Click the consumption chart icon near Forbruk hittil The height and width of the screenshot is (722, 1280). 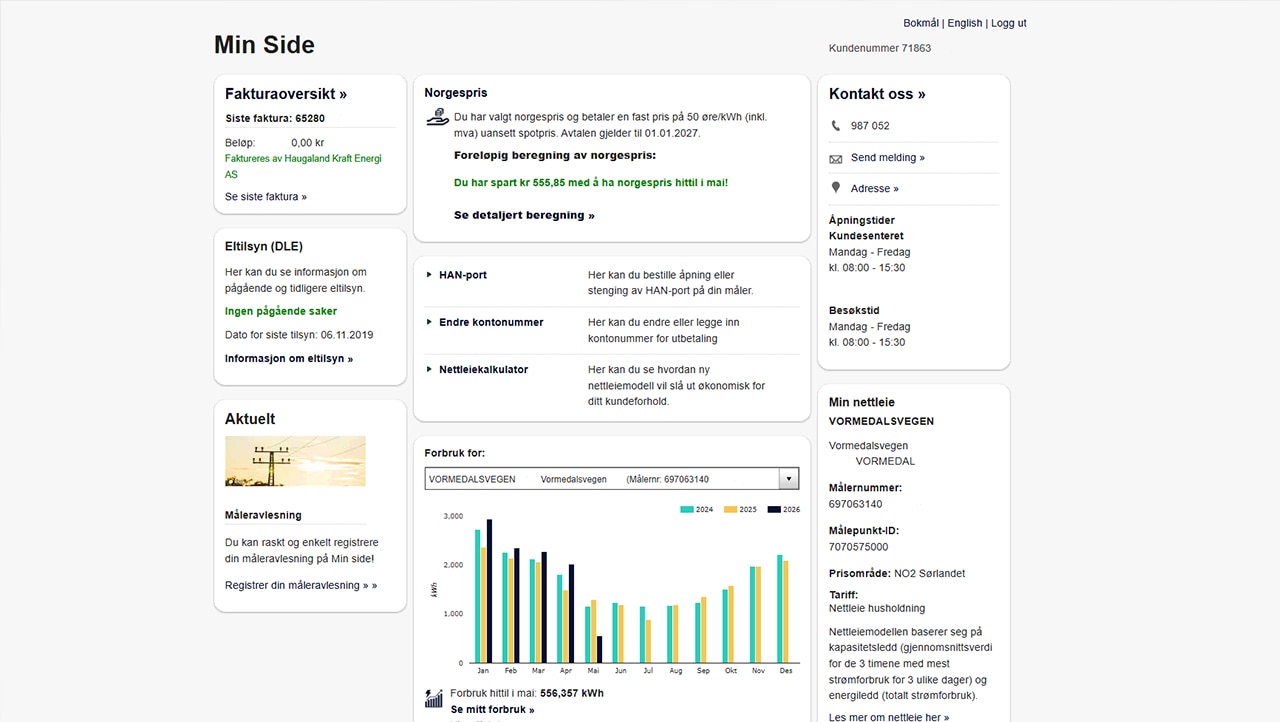pyautogui.click(x=434, y=698)
